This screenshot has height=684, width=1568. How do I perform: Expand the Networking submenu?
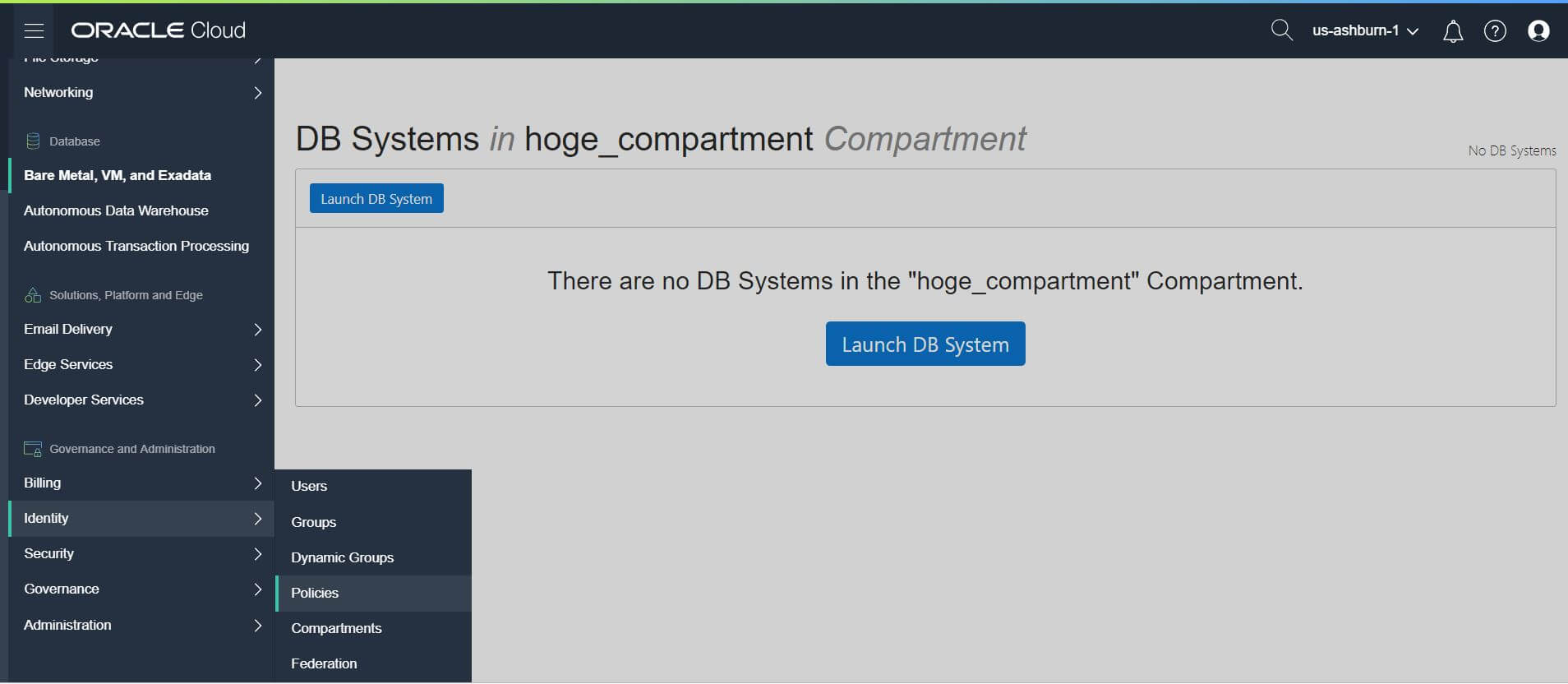(x=140, y=93)
